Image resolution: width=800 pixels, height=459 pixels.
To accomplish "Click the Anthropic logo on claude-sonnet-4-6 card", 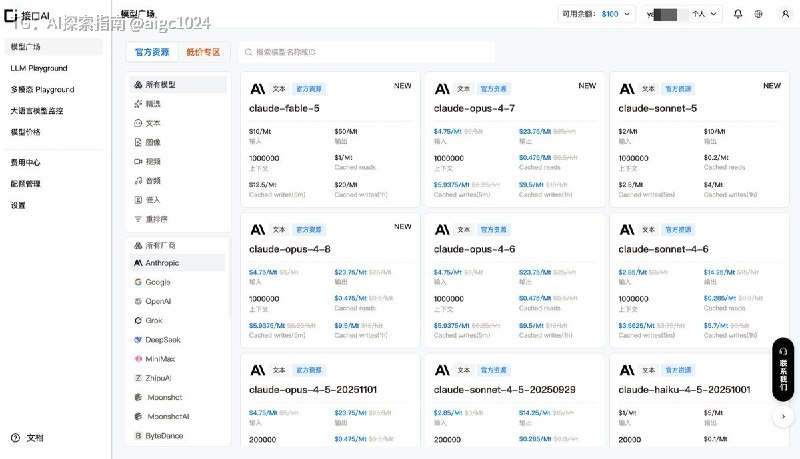I will (x=627, y=230).
